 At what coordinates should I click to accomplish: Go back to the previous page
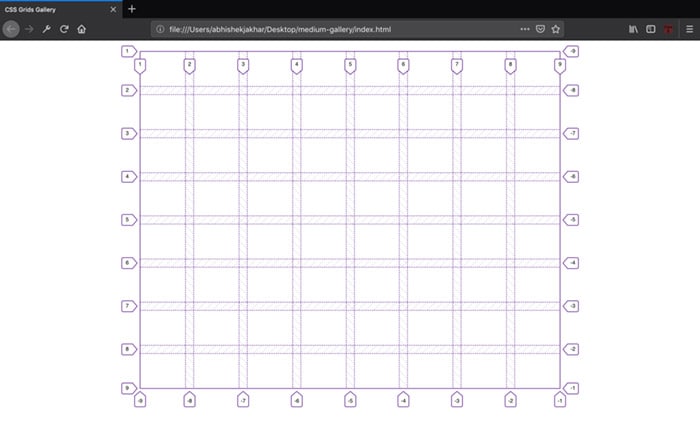[11, 29]
